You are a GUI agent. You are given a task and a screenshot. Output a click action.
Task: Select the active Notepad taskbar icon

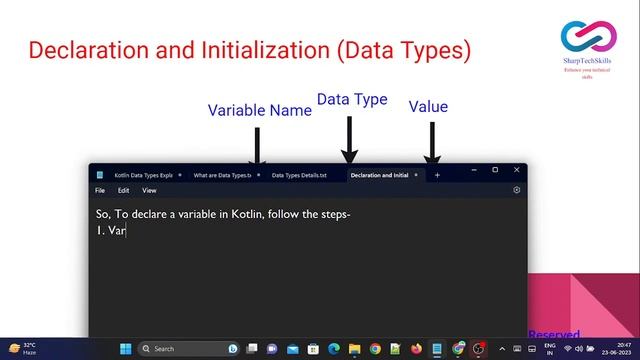(437, 349)
